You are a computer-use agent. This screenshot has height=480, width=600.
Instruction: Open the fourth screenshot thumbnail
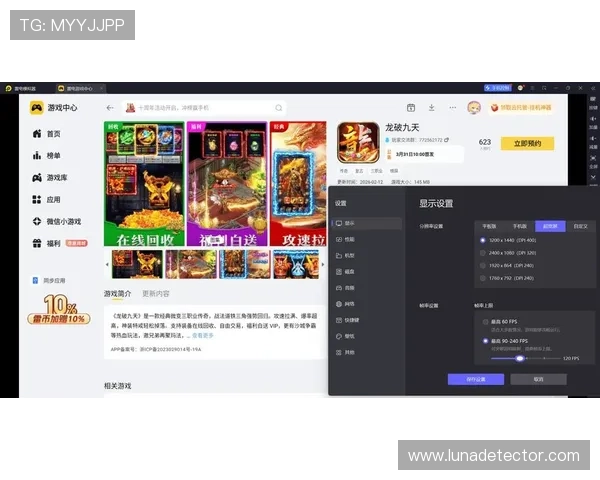pos(296,264)
